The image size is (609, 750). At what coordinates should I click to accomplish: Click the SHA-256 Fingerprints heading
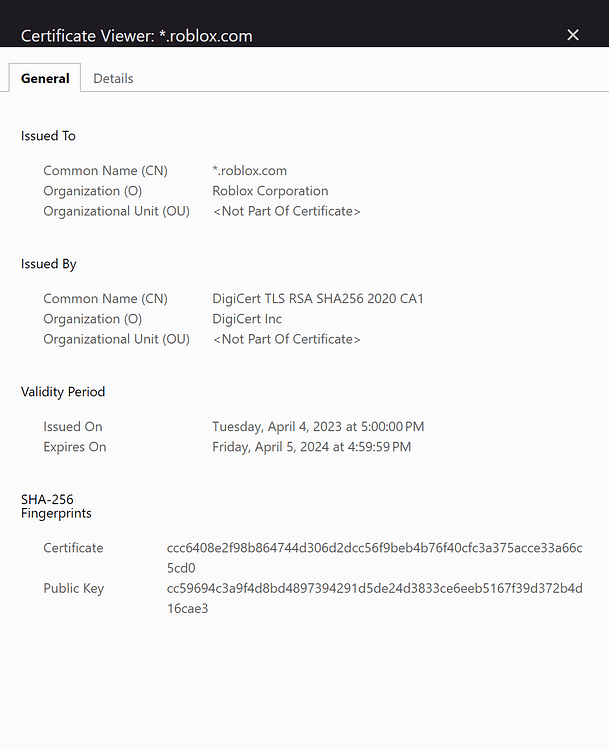pos(56,506)
